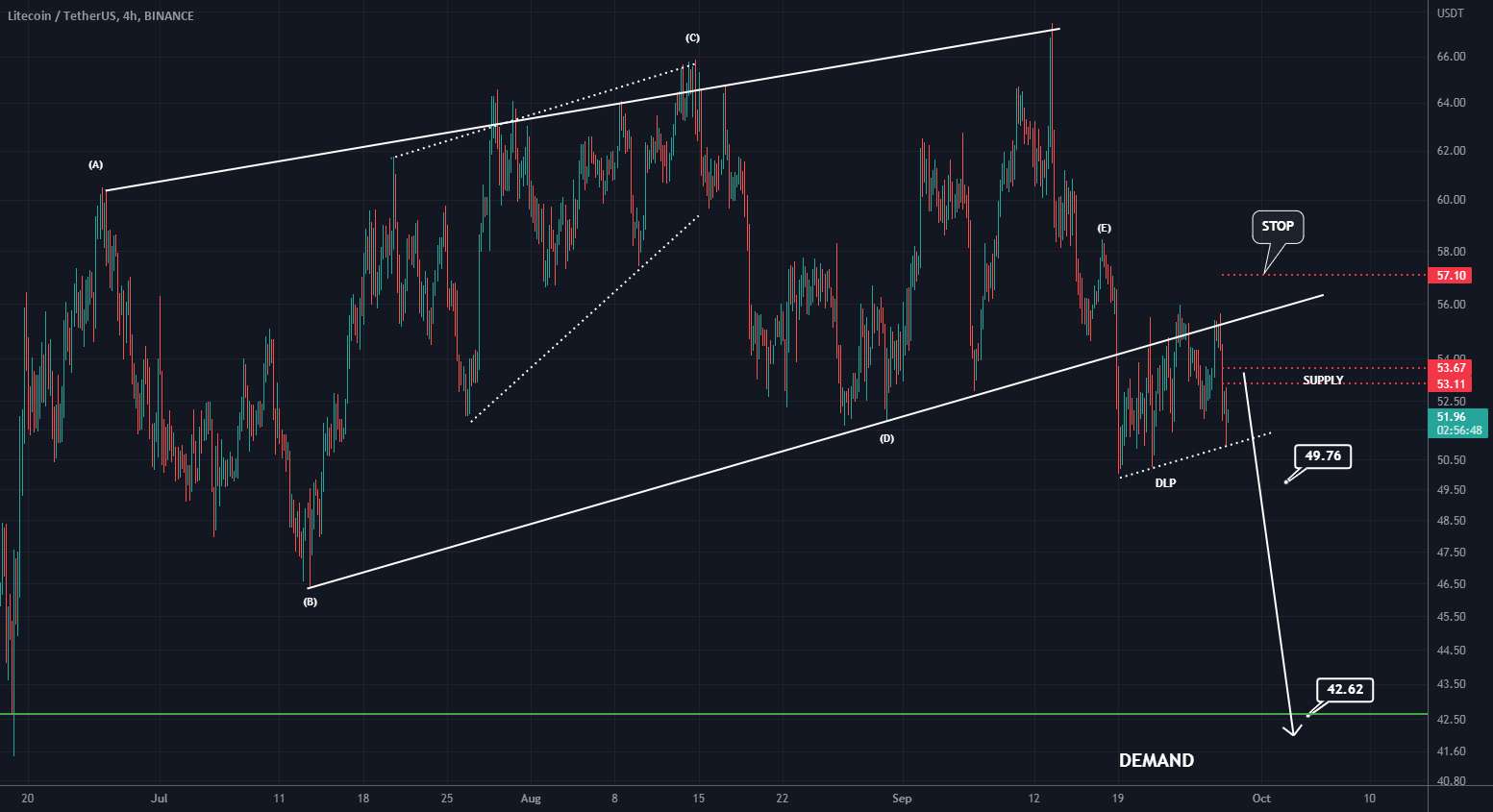1493x812 pixels.
Task: Click the 64.00 price axis value
Action: coord(1452,103)
